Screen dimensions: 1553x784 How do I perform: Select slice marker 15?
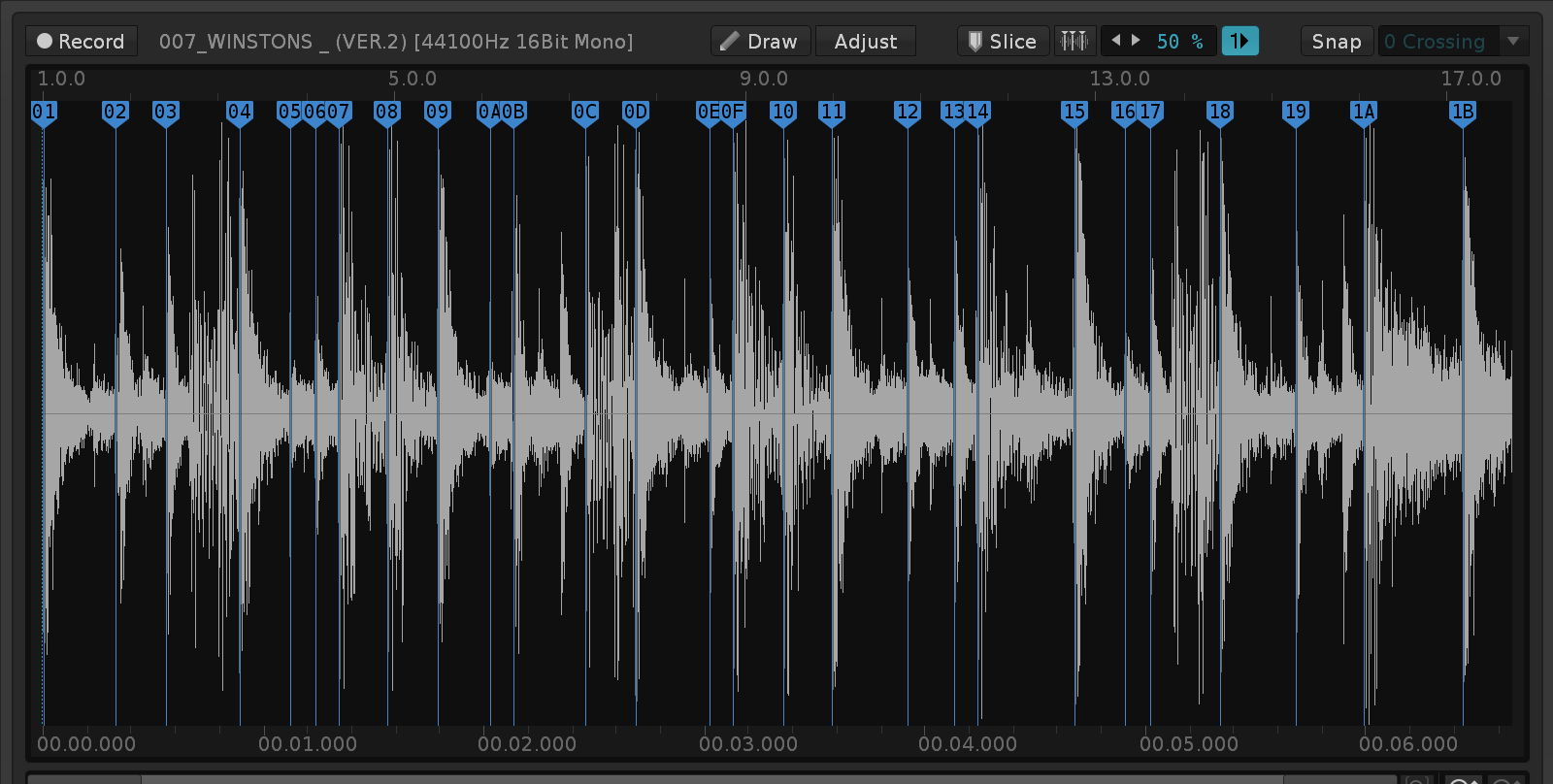click(1074, 113)
